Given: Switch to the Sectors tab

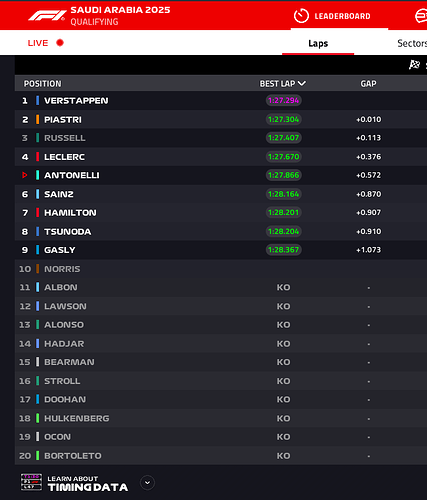Looking at the screenshot, I should pyautogui.click(x=412, y=43).
